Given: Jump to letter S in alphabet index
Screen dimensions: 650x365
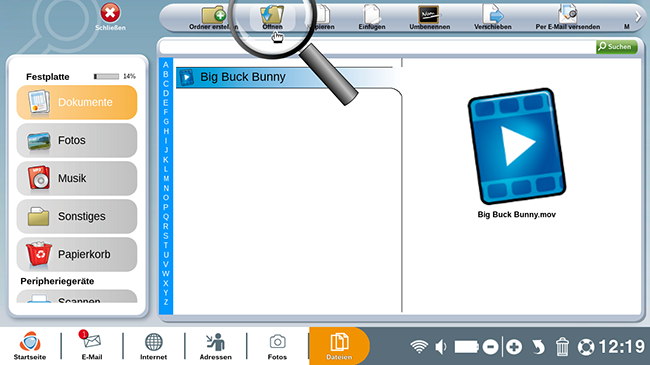Looking at the screenshot, I should point(166,236).
